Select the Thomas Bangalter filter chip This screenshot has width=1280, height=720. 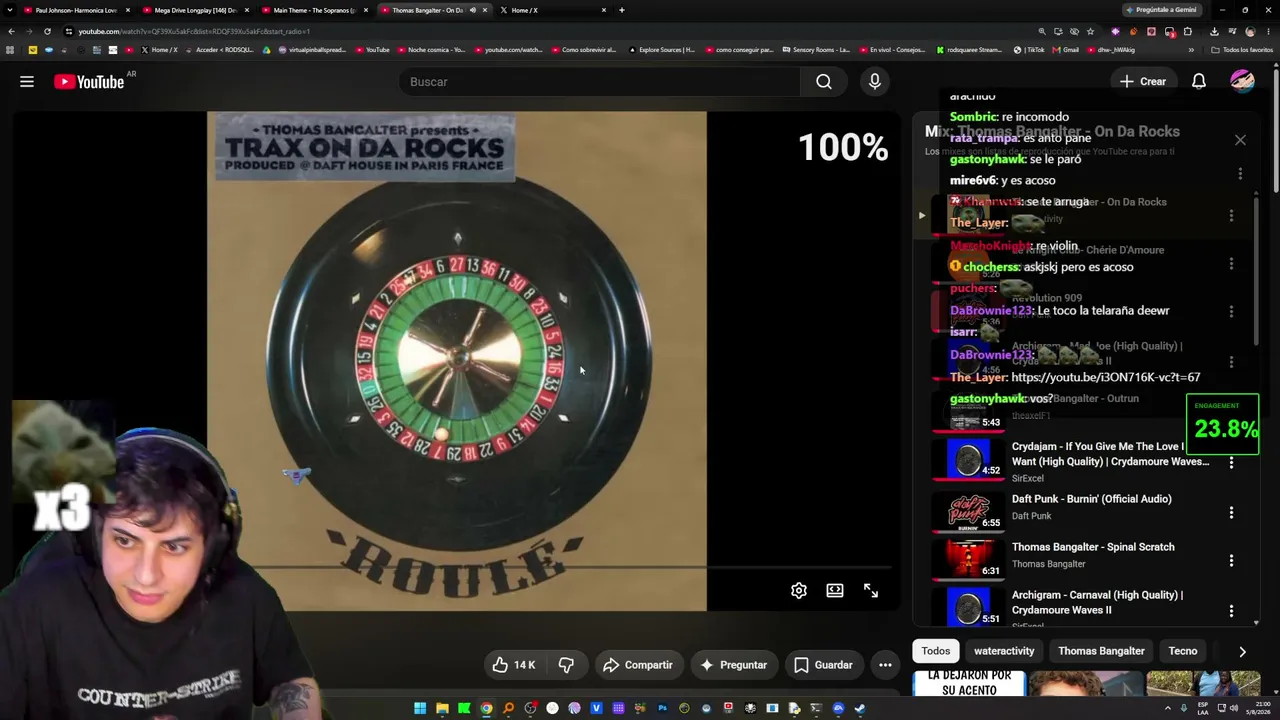(1101, 651)
